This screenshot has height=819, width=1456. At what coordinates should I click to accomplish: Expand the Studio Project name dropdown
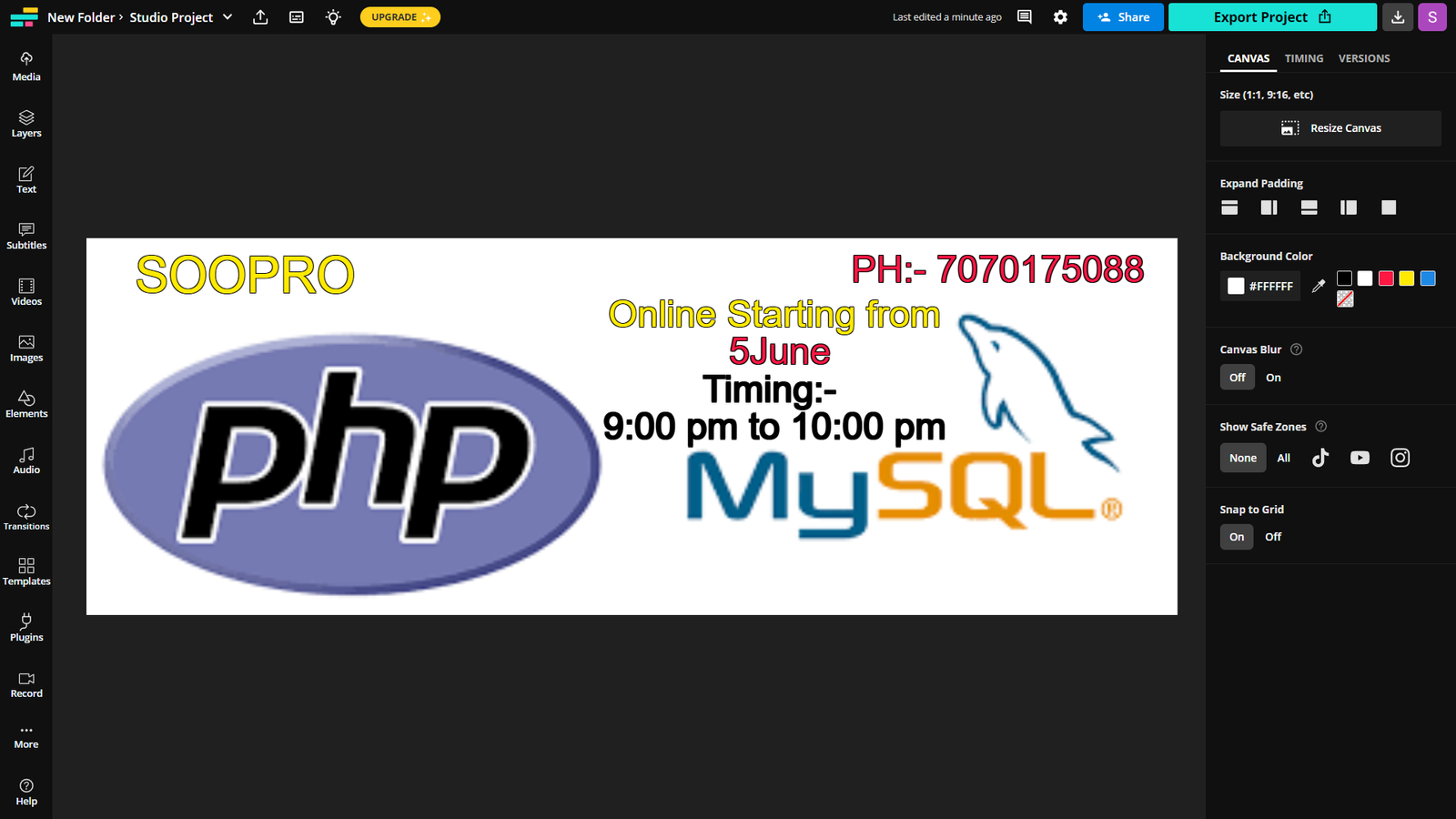click(227, 17)
